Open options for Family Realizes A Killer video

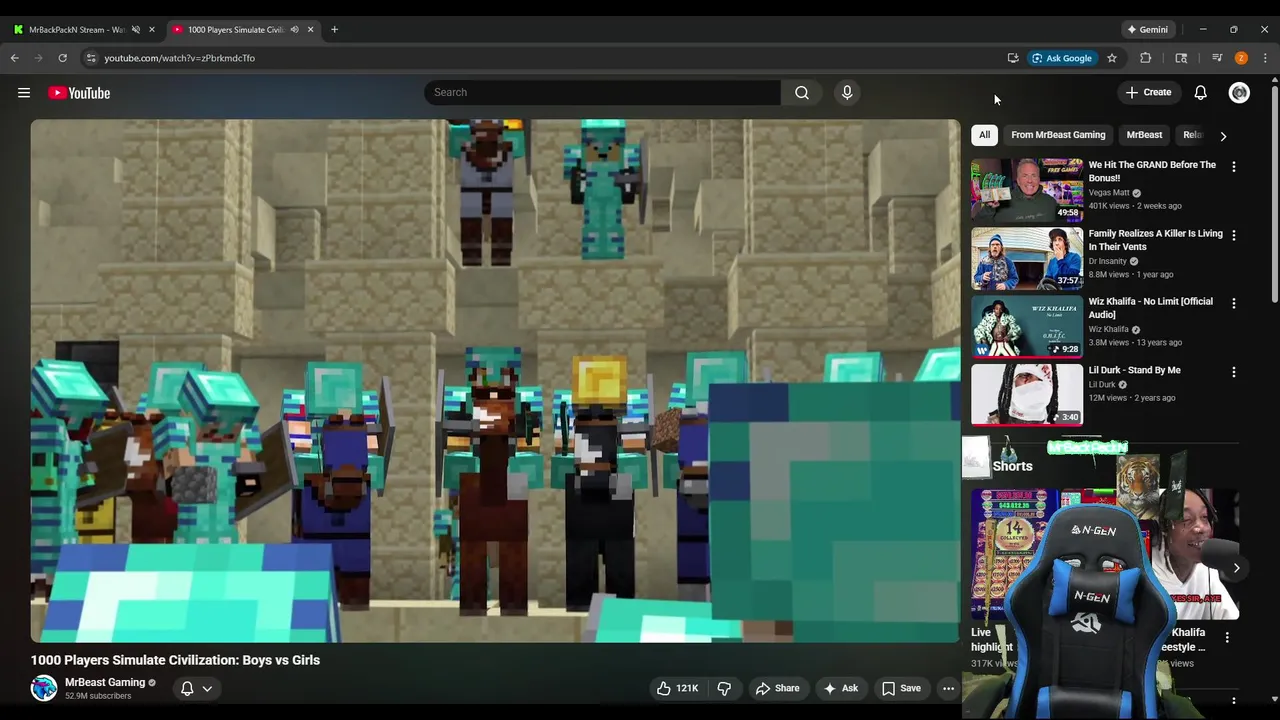tap(1233, 235)
